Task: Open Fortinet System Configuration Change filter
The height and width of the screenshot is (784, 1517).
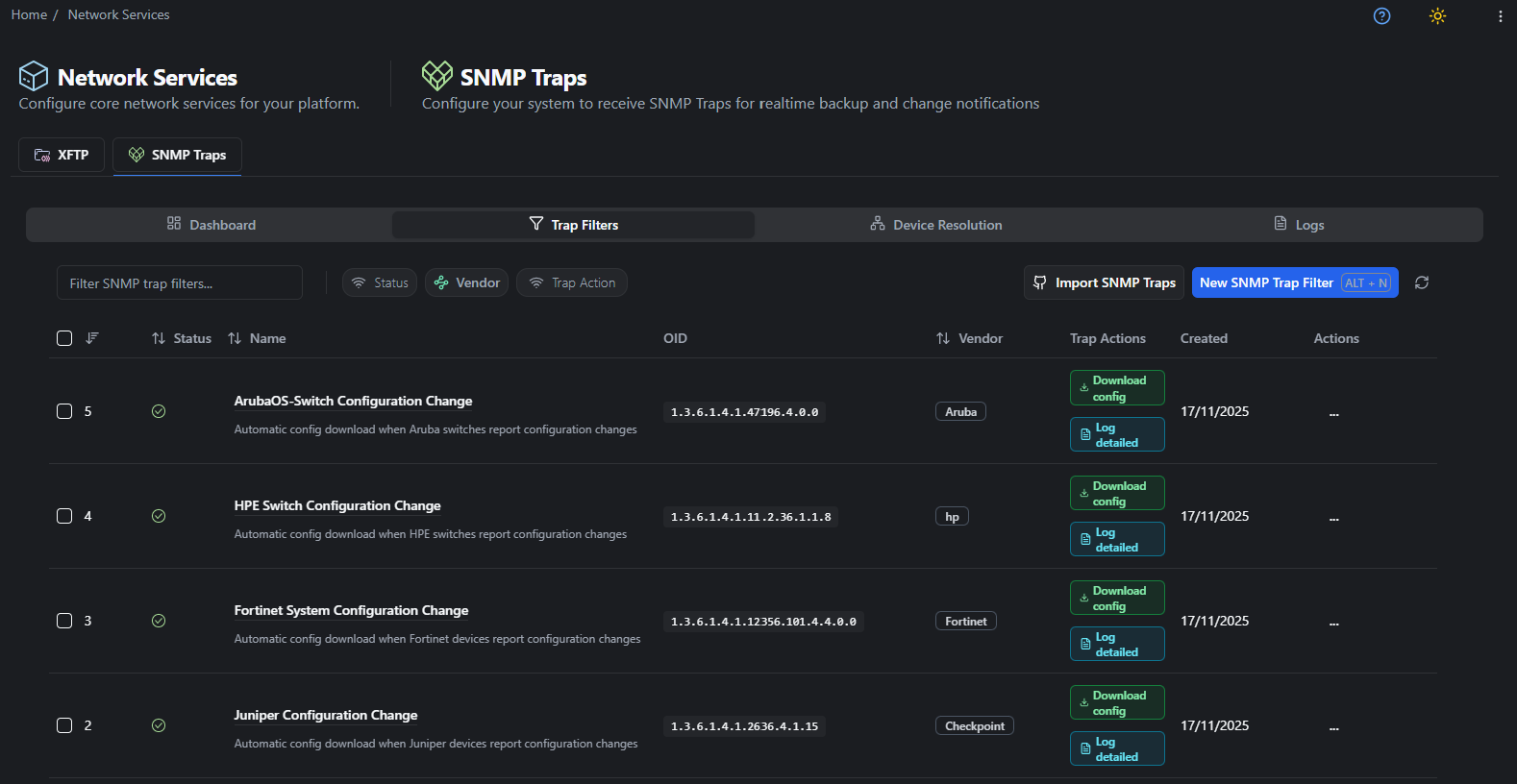Action: [x=351, y=610]
